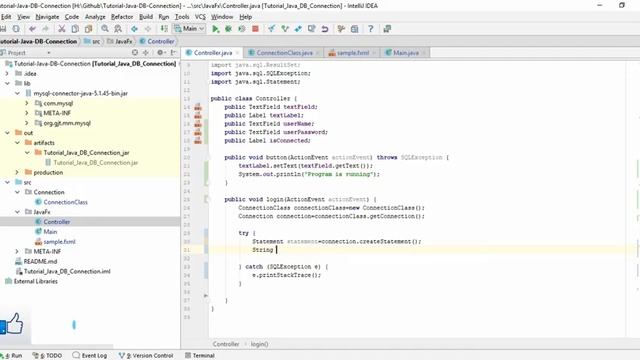The width and height of the screenshot is (640, 360).
Task: Select Tutorial_Java_DB_Connection.iml file
Action: [67, 271]
